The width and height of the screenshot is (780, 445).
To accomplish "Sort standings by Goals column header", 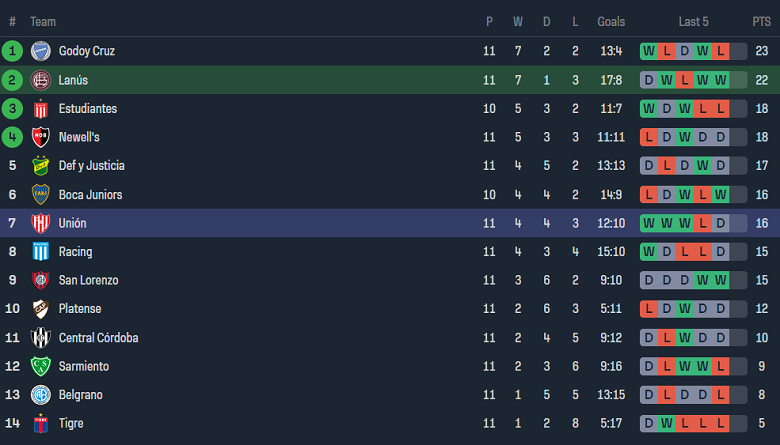I will coord(611,21).
